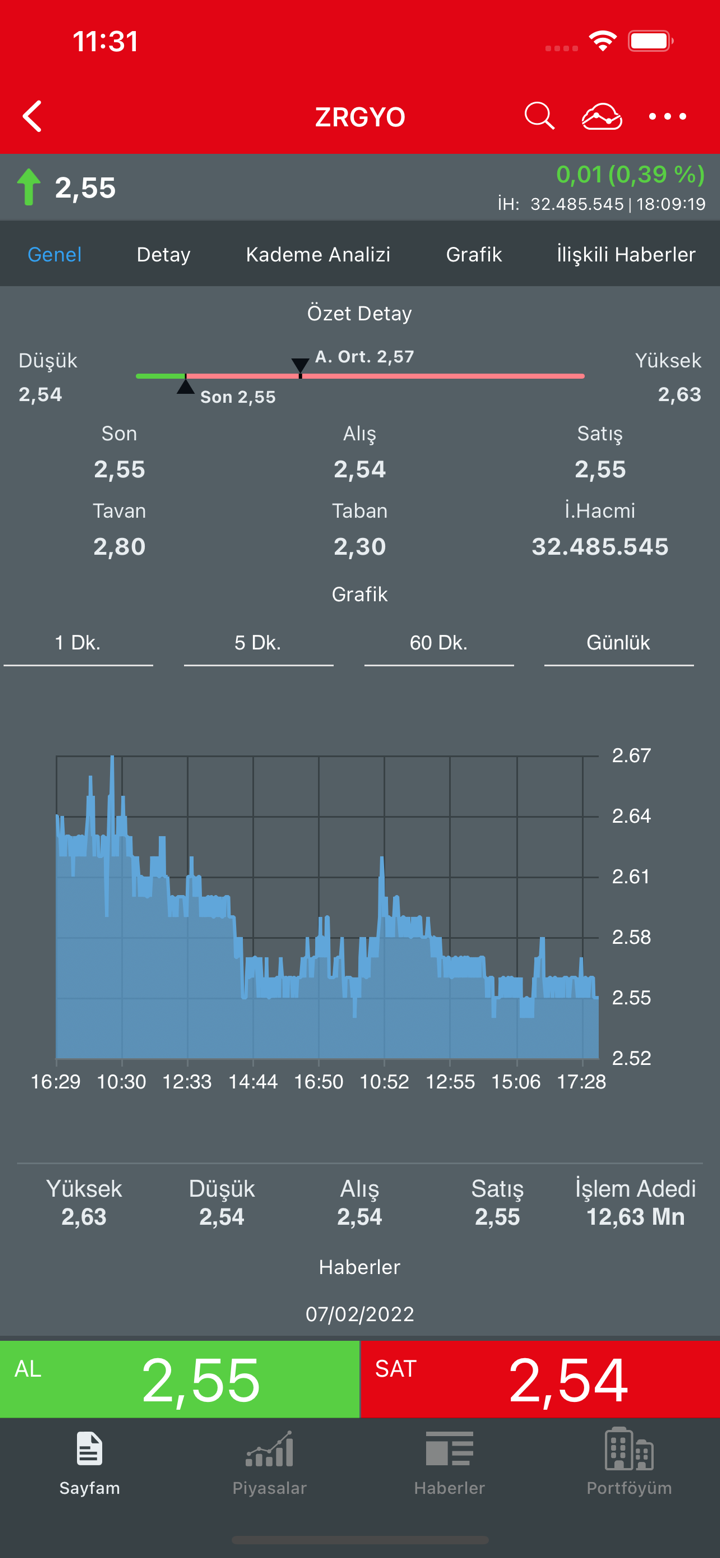Viewport: 720px width, 1558px height.
Task: Tap the cloud chart icon
Action: coord(602,117)
